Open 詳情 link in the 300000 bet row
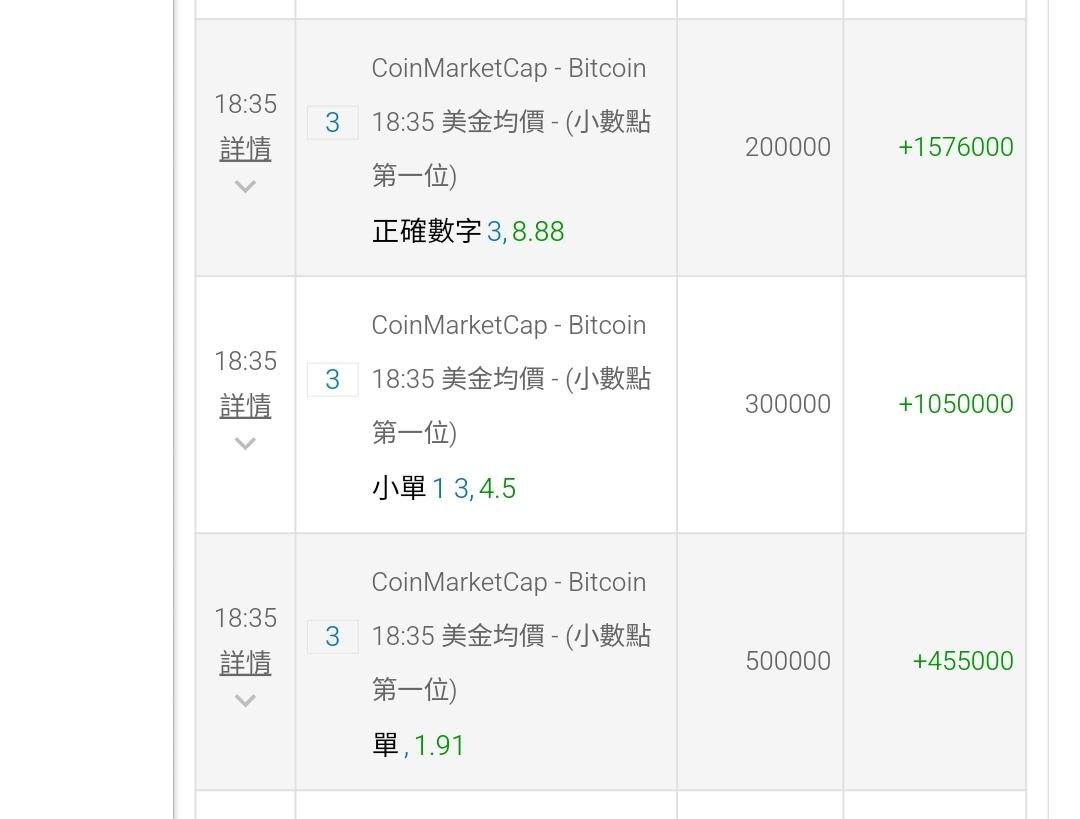1080x819 pixels. pos(245,406)
